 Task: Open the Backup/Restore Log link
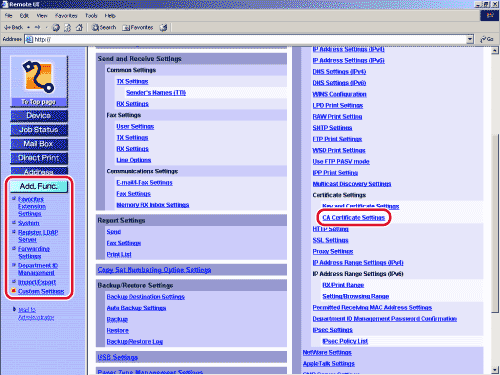(135, 342)
